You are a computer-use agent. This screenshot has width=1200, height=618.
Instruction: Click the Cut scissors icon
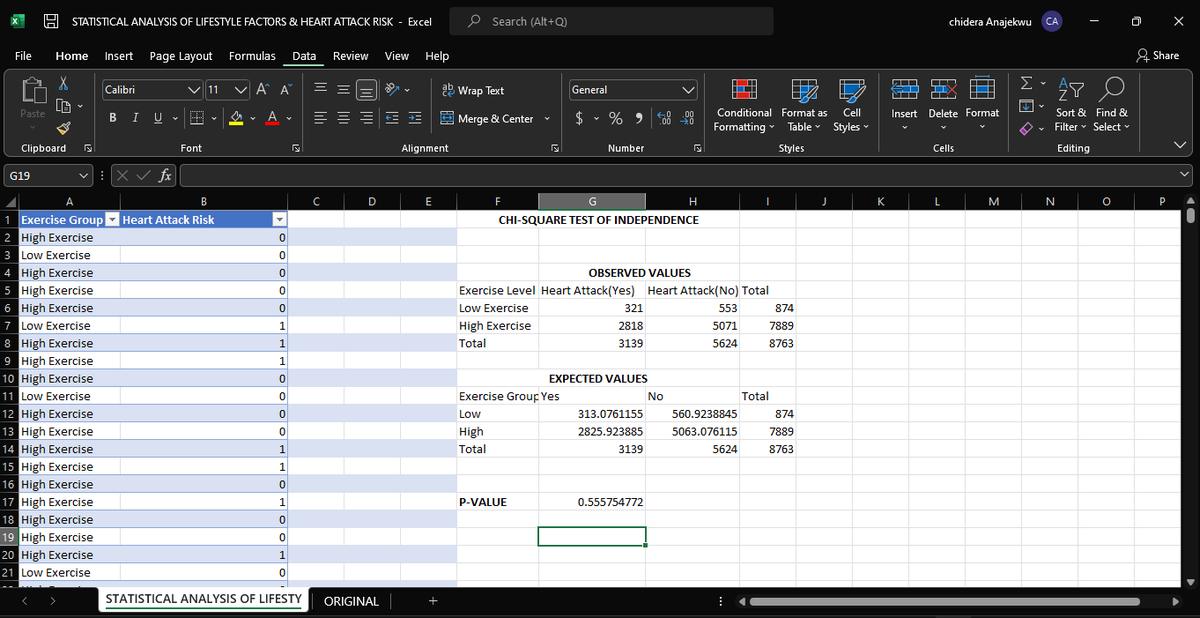[63, 85]
